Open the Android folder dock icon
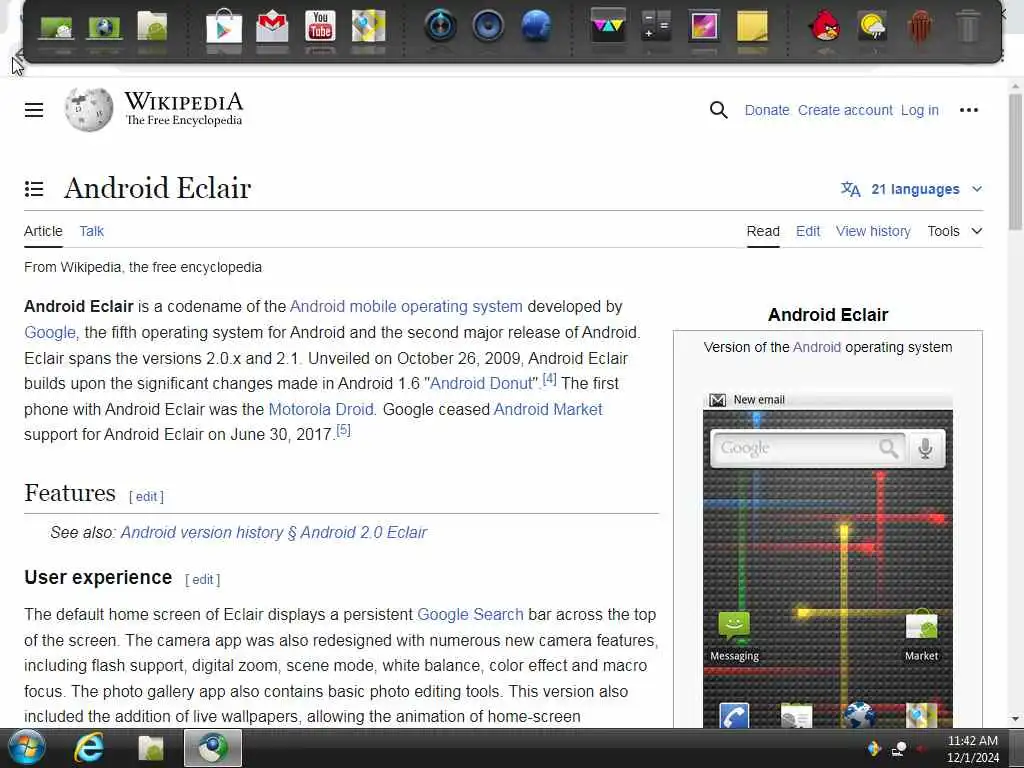The image size is (1024, 768). 152,27
